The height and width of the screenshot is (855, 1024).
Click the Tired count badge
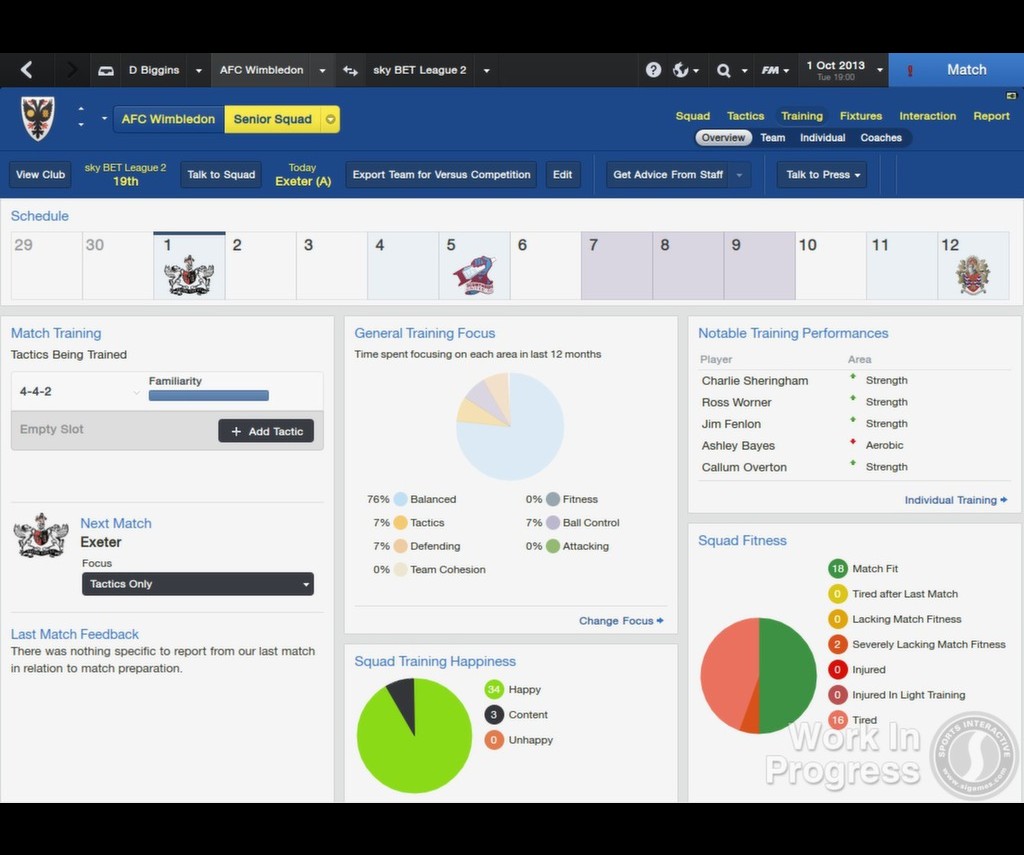[x=837, y=720]
